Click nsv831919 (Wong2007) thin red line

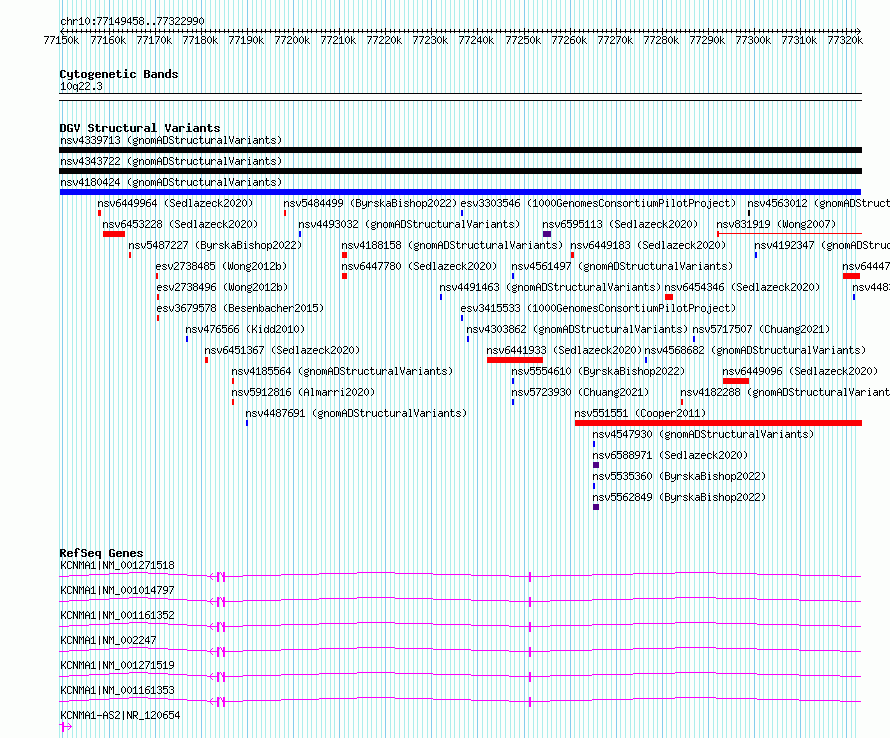click(790, 233)
